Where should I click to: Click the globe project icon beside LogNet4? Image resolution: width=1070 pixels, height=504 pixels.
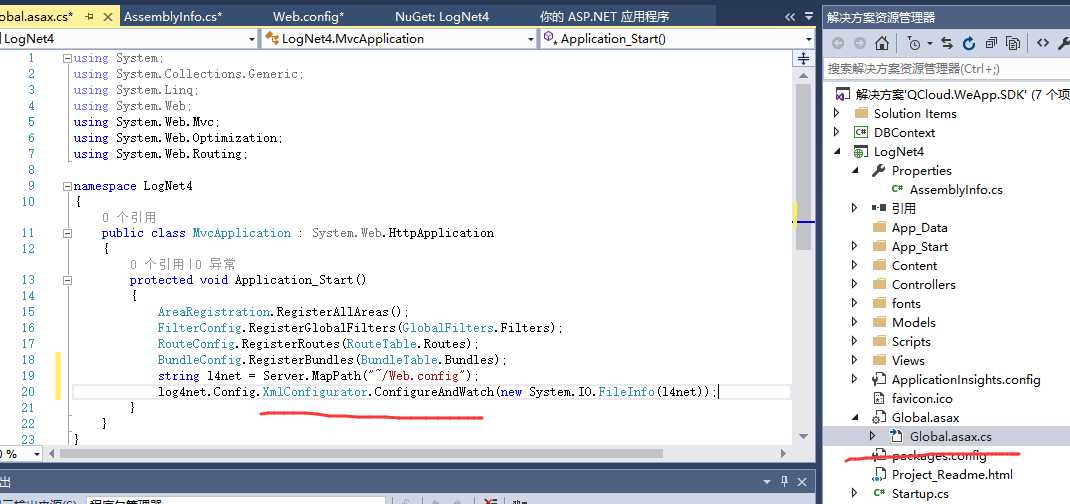click(861, 152)
